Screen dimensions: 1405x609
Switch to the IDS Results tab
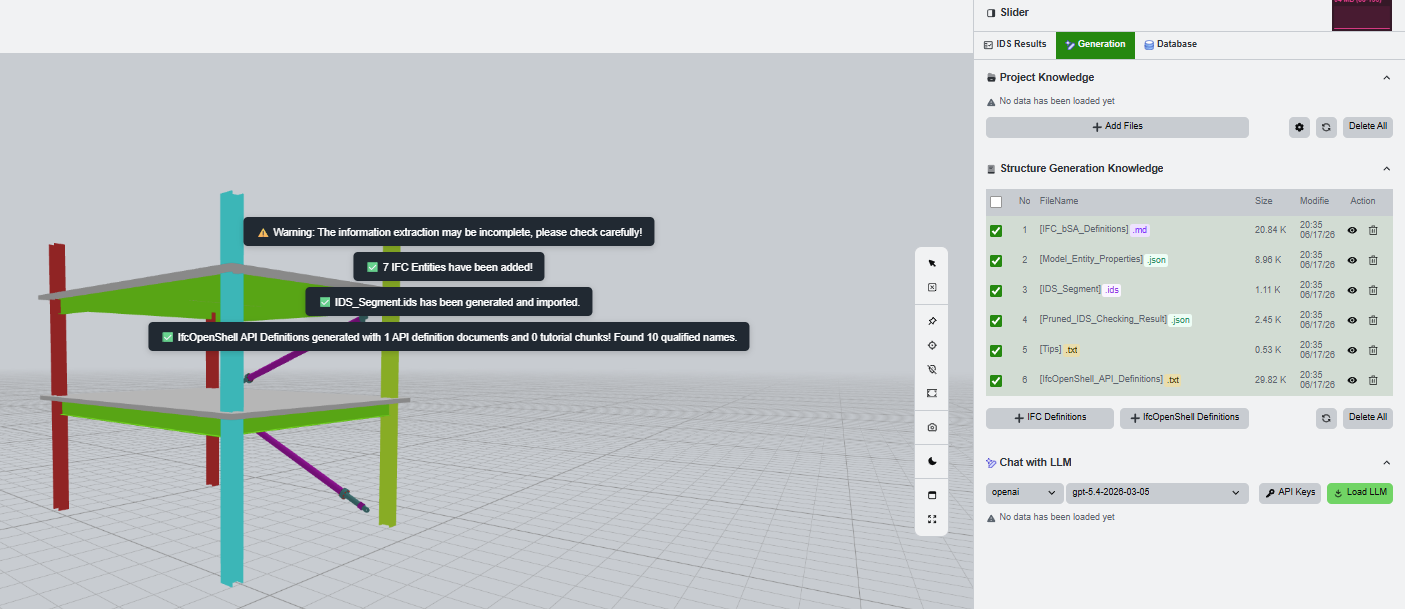[x=1015, y=45]
